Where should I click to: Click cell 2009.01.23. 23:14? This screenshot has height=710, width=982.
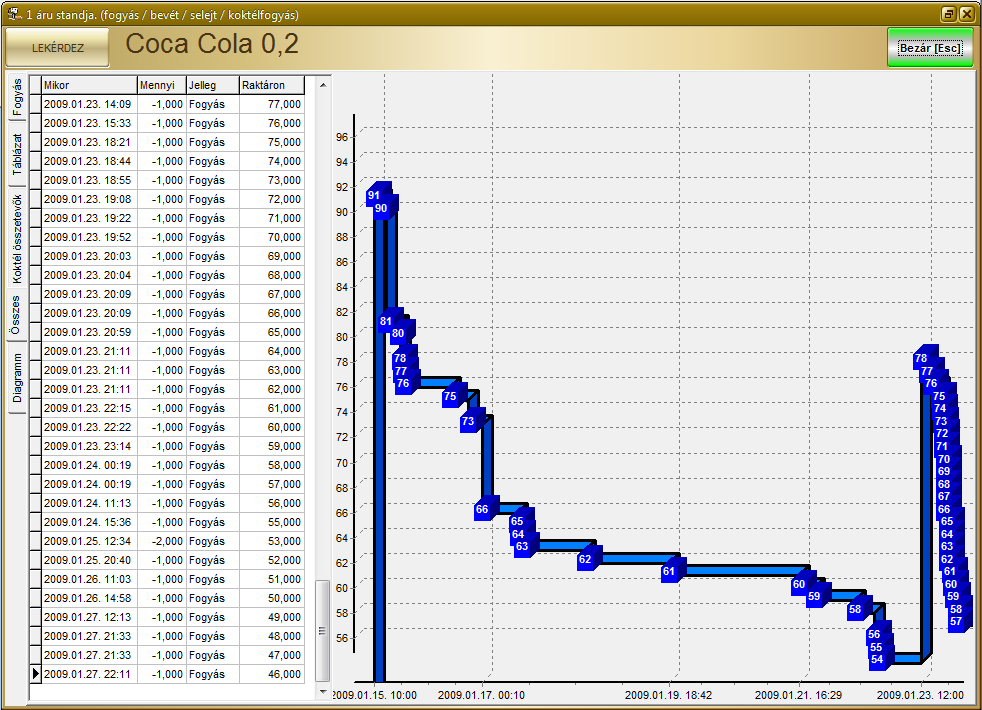click(x=89, y=446)
